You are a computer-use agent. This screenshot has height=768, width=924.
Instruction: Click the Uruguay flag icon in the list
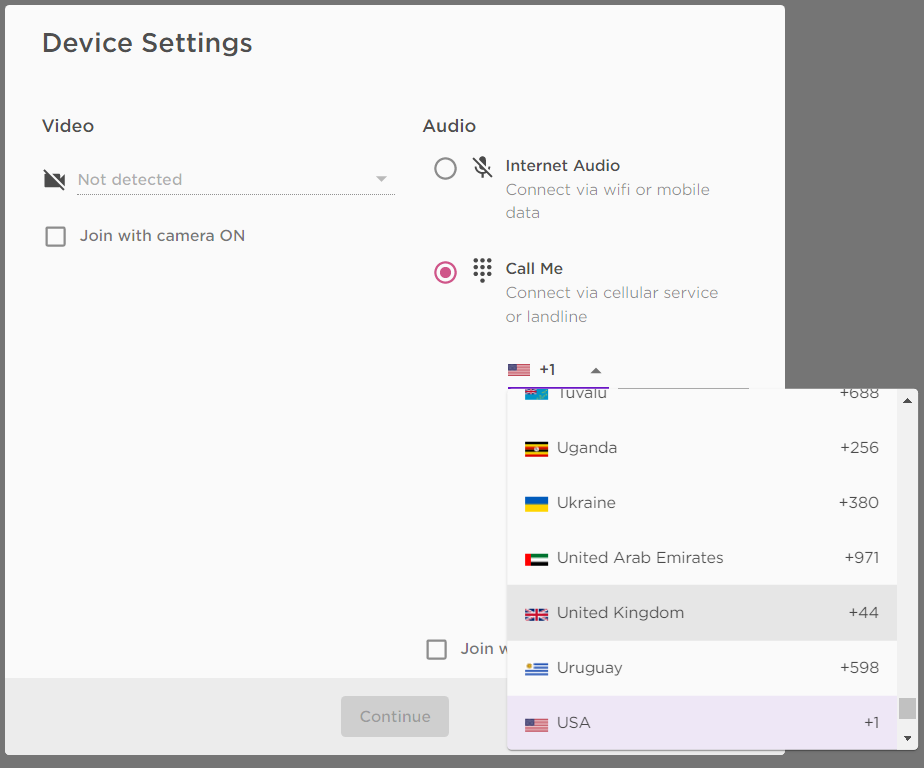(536, 669)
